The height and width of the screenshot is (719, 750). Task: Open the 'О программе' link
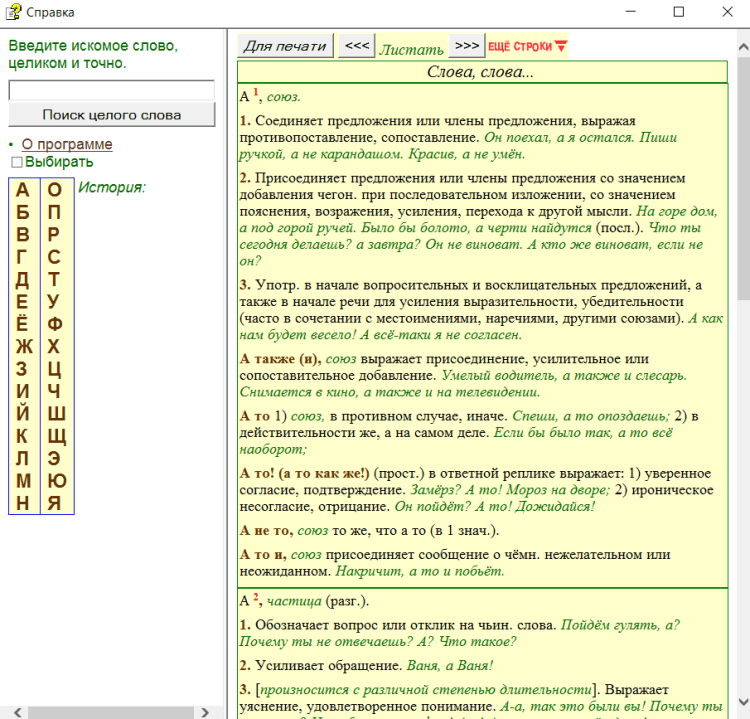coord(67,144)
